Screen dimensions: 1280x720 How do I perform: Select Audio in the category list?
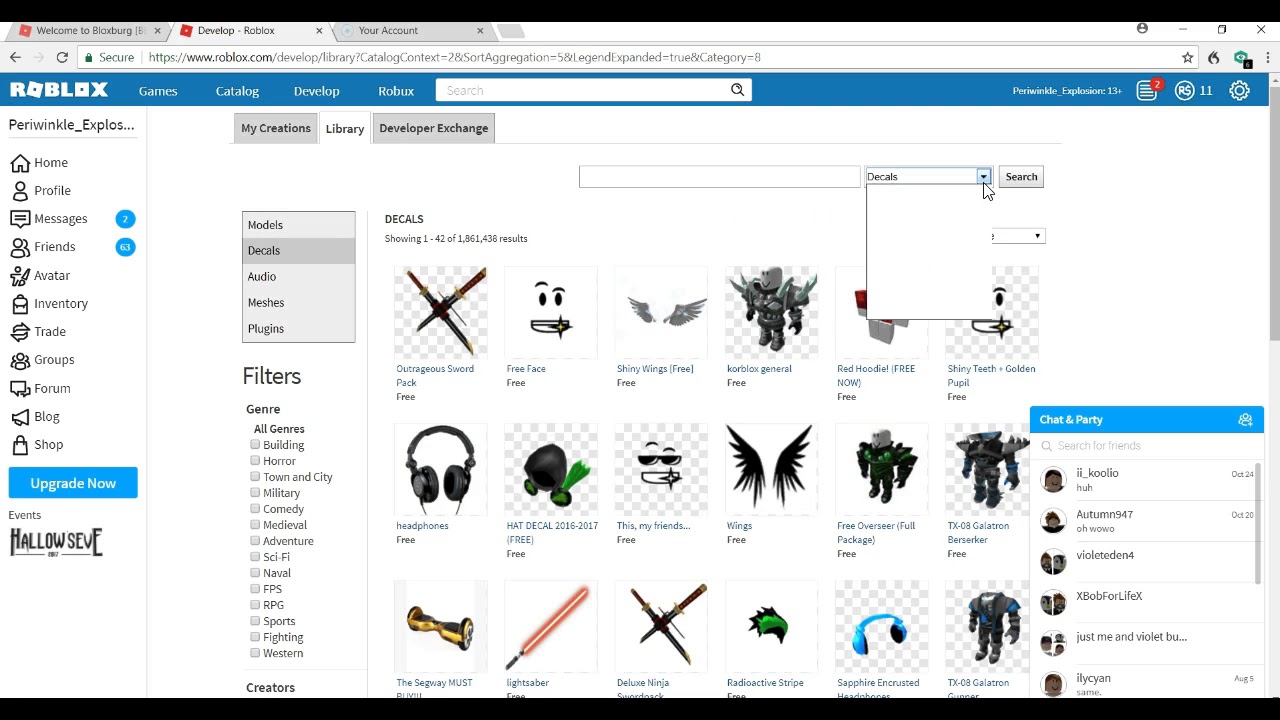pyautogui.click(x=299, y=277)
